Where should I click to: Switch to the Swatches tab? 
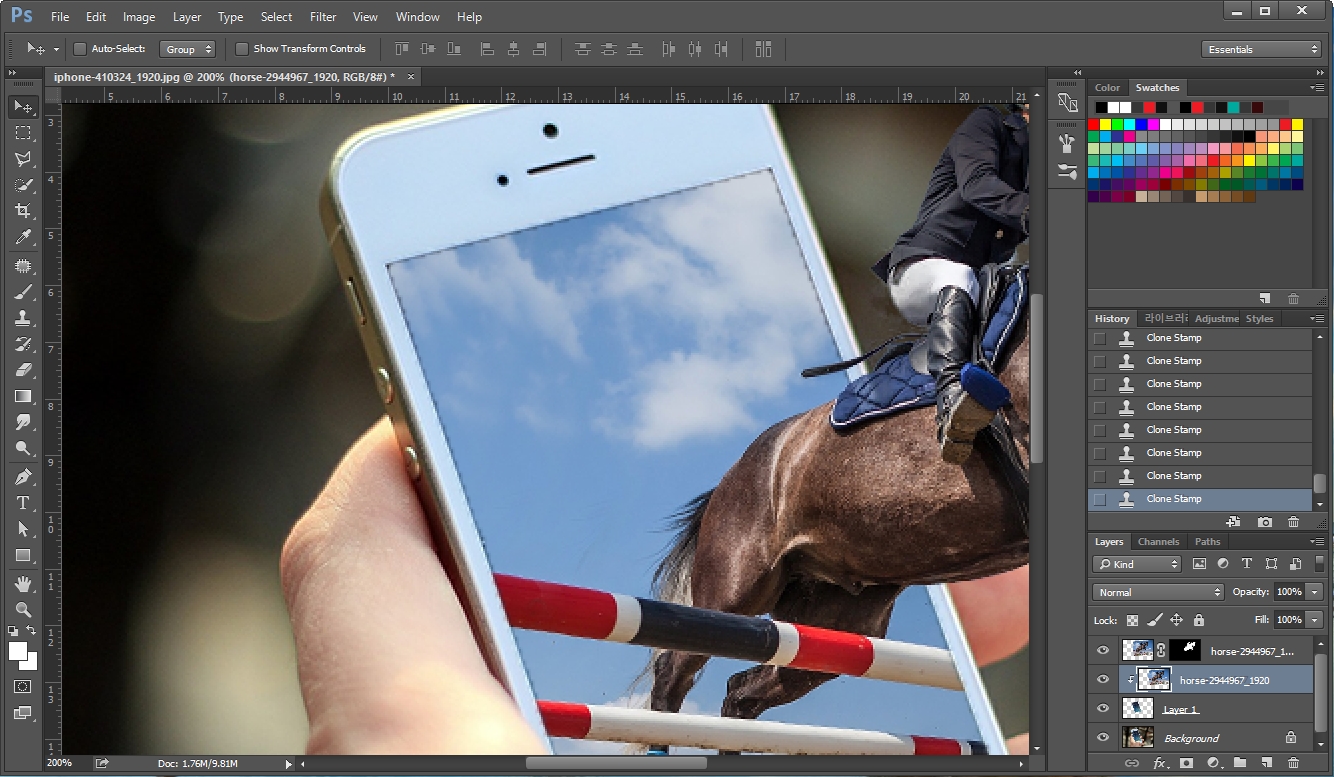coord(1157,87)
